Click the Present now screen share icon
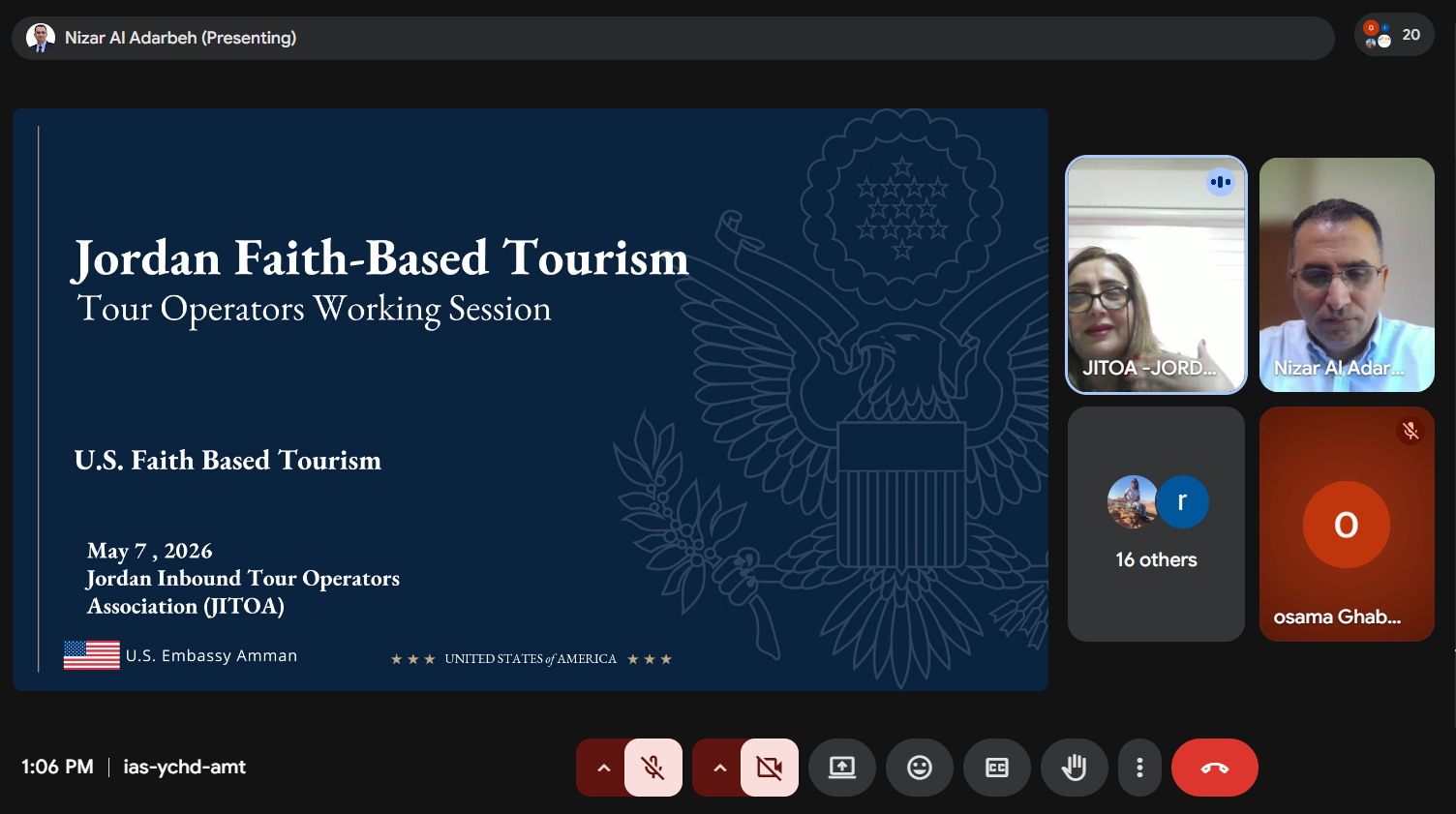1456x814 pixels. click(x=842, y=768)
